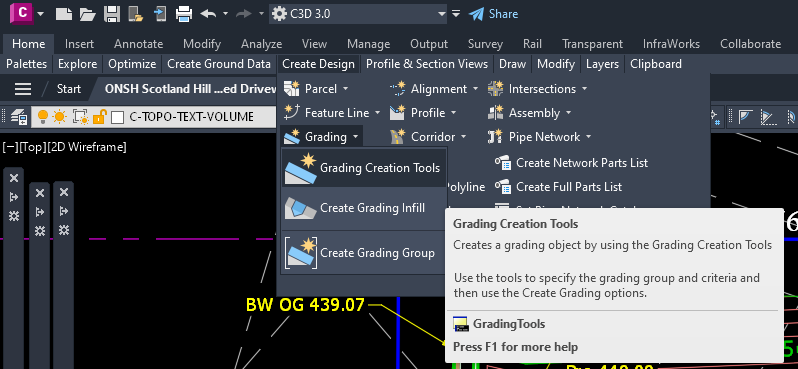Viewport: 798px width, 369px height.
Task: Toggle layer freeze sun icon
Action: [x=60, y=117]
